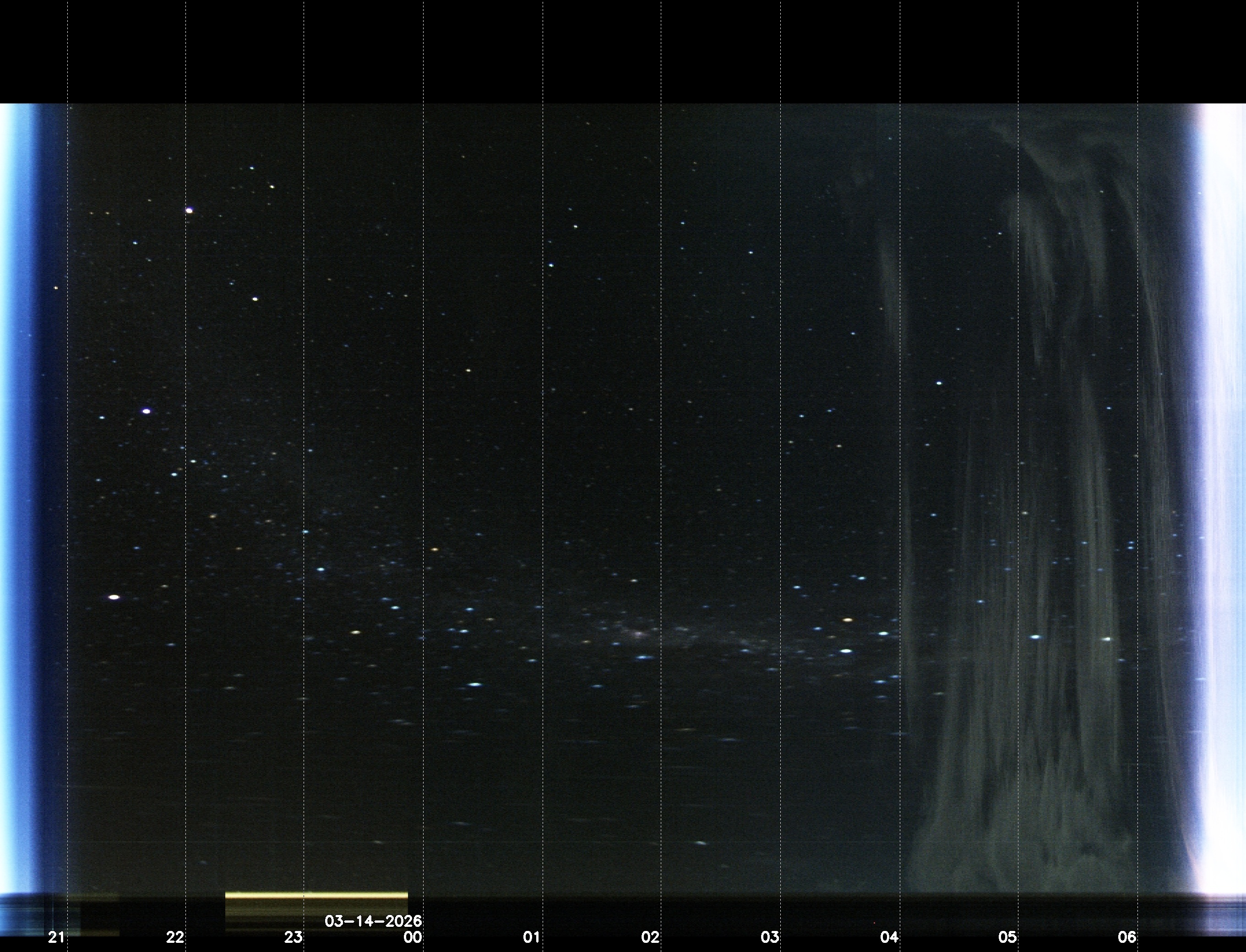Click the bright elongated star left of hour 22
Viewport: 1246px width, 952px height.
(x=114, y=597)
